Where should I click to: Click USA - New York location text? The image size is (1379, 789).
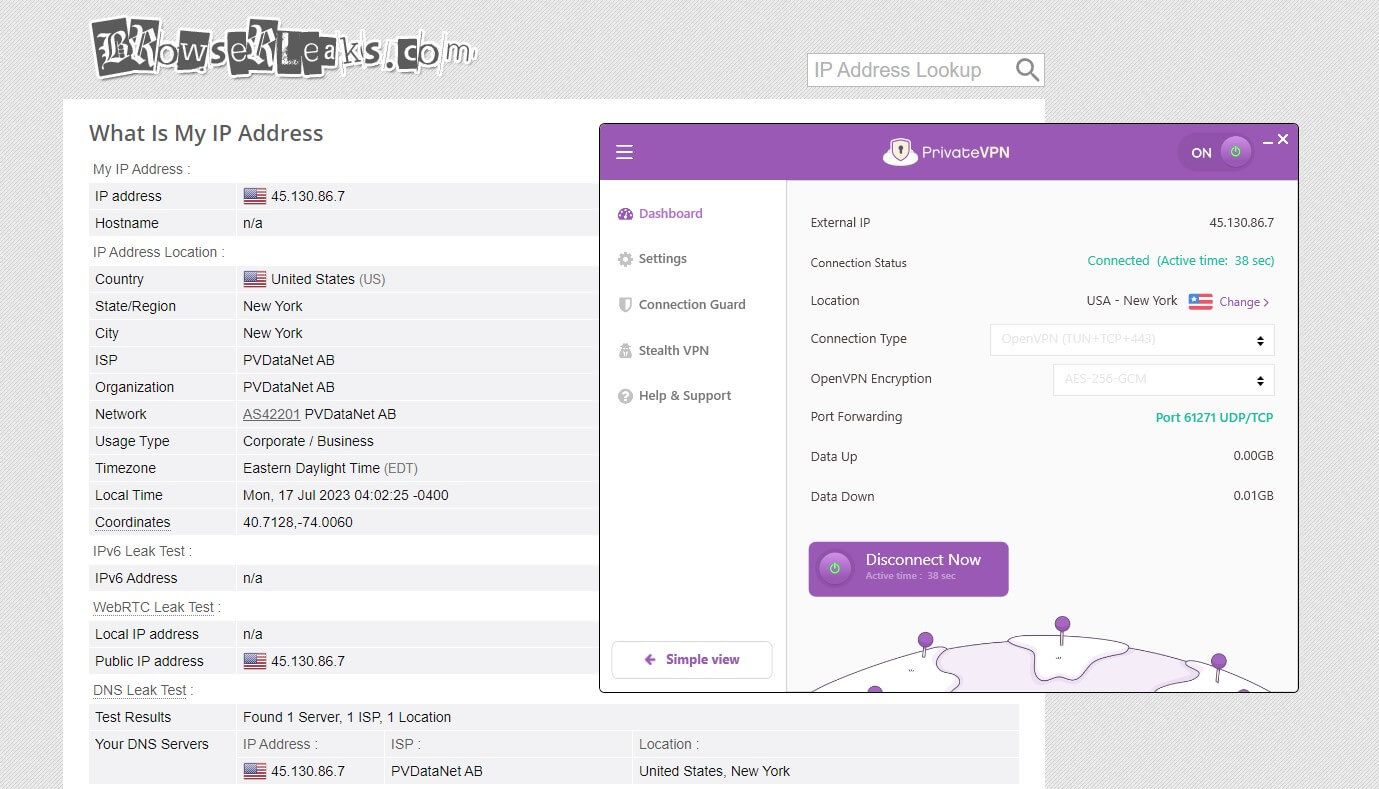coord(1132,301)
